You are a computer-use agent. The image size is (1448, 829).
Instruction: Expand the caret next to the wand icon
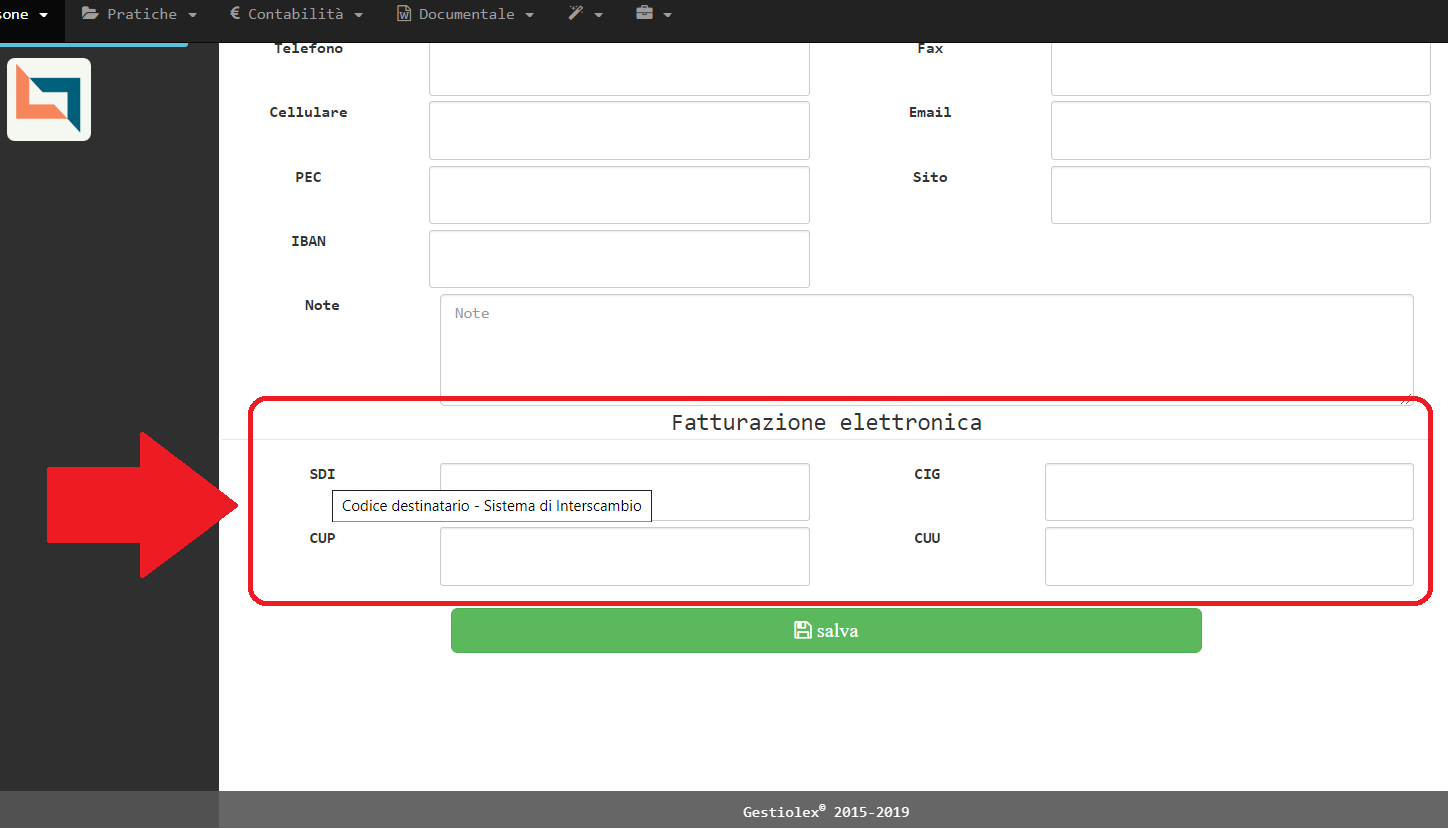(x=598, y=15)
